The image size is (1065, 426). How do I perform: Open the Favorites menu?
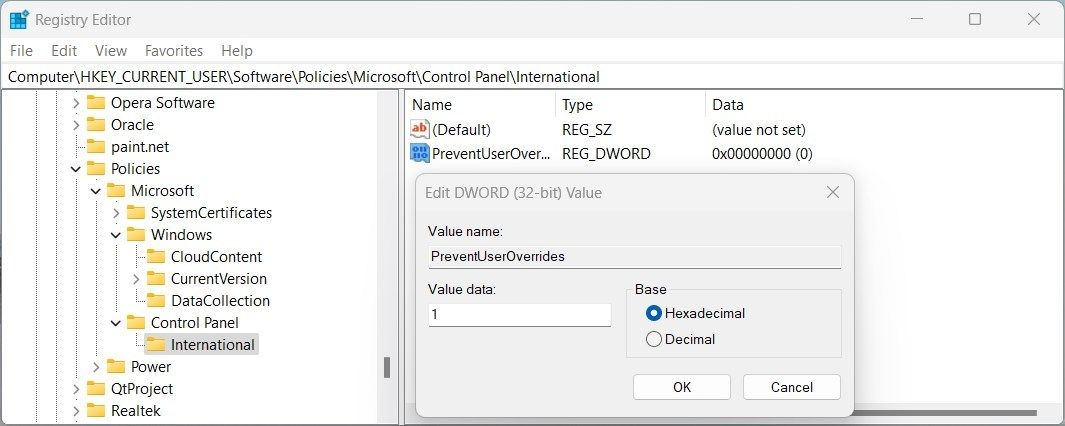point(174,50)
